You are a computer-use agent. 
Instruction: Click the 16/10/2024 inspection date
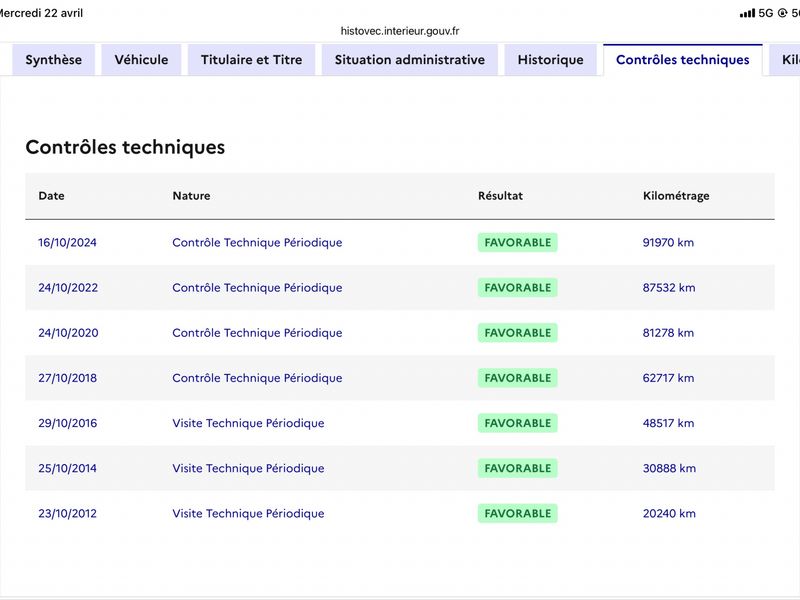67,242
